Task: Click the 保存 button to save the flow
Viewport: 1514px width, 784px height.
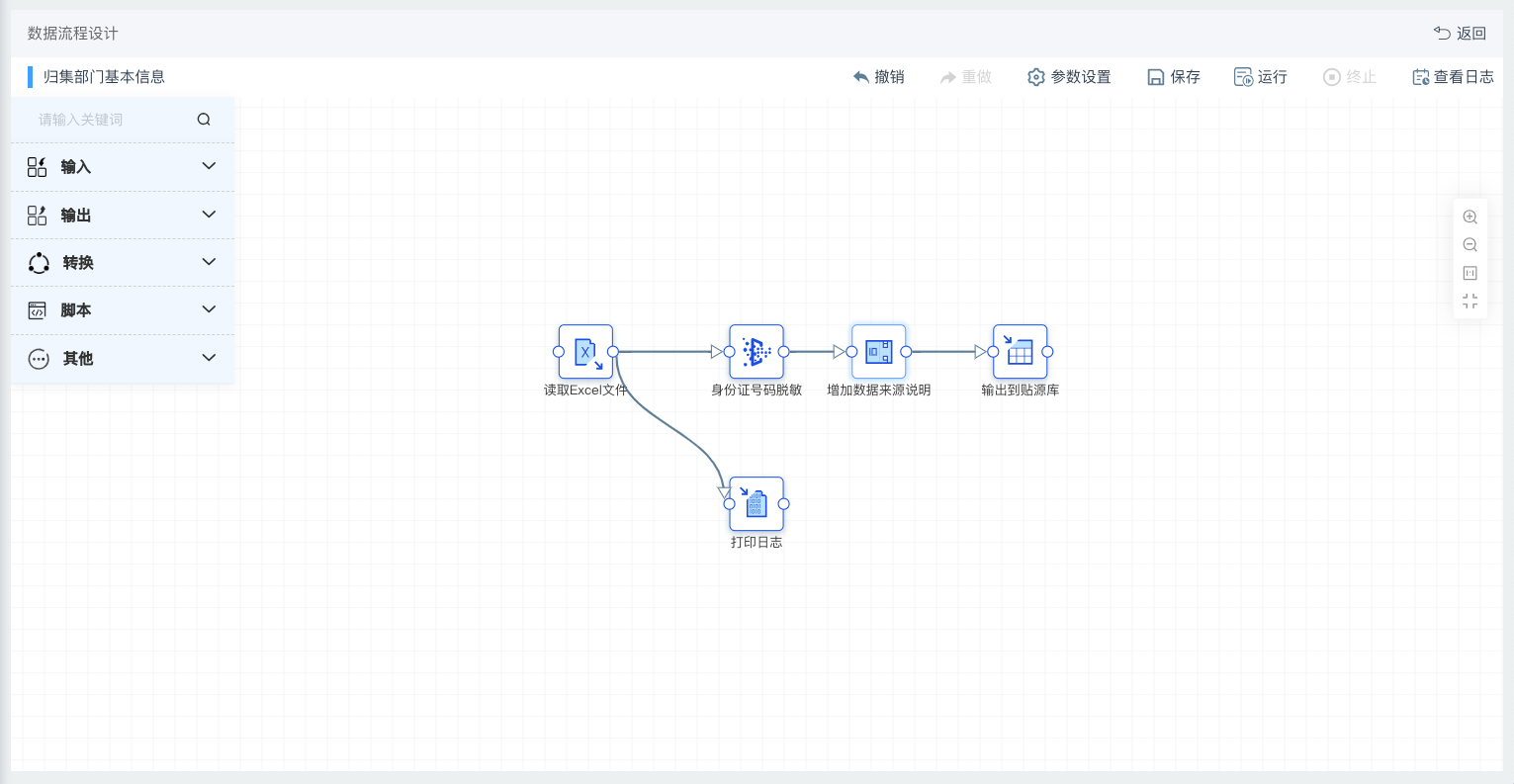Action: pyautogui.click(x=1173, y=76)
